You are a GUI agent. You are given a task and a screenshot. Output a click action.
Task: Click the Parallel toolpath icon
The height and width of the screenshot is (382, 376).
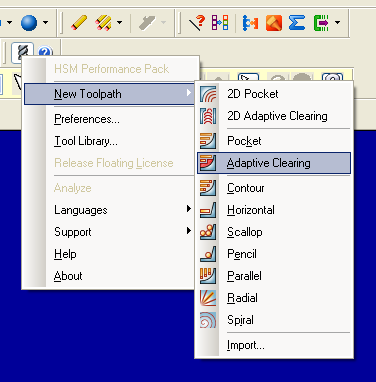click(208, 276)
